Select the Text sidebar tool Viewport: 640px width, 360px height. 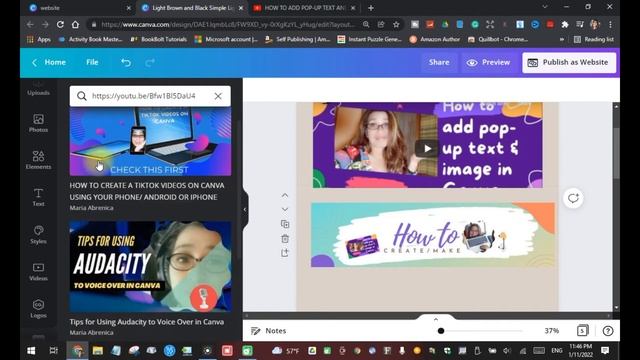coord(38,197)
